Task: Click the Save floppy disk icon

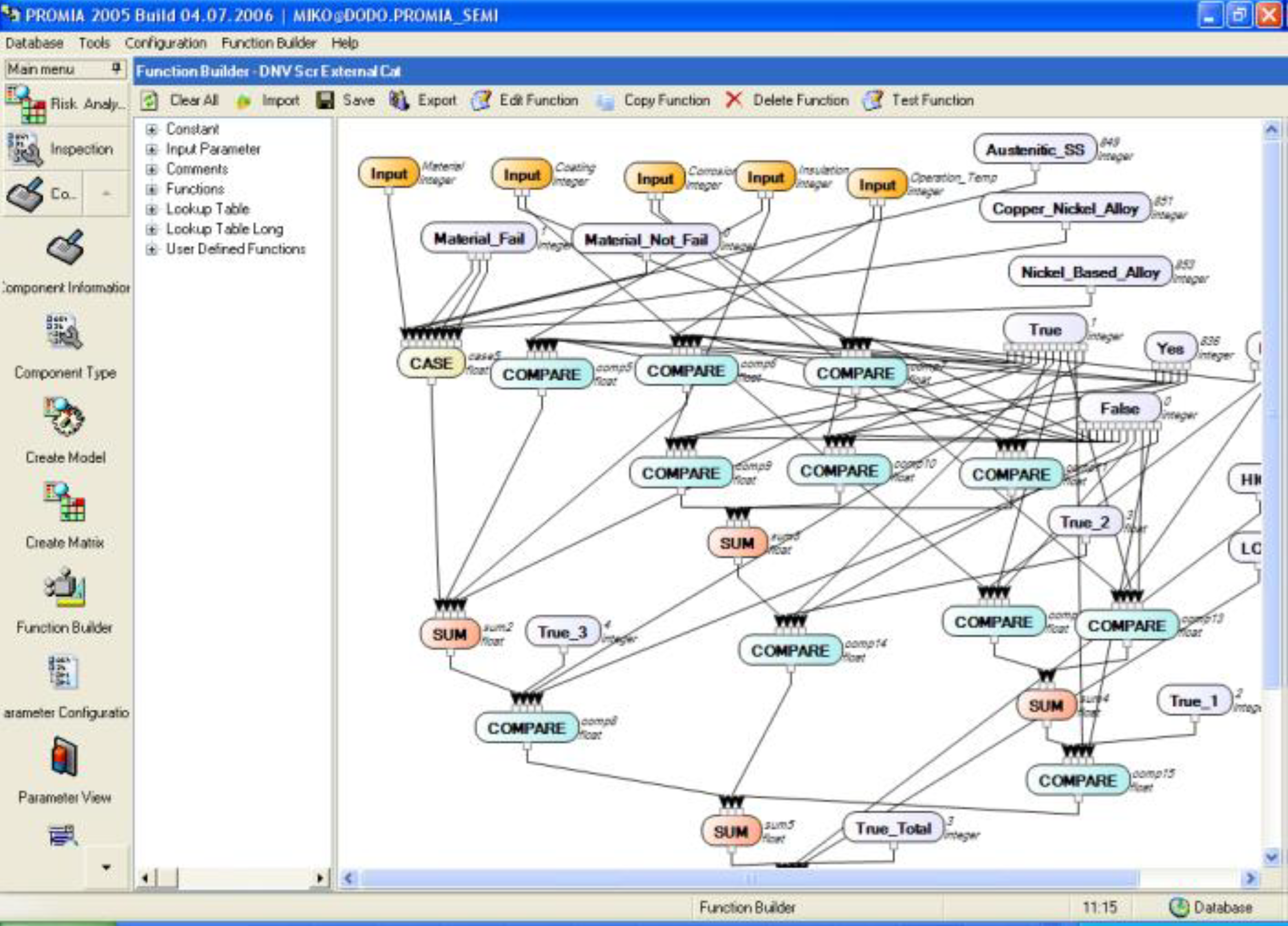Action: pyautogui.click(x=325, y=101)
